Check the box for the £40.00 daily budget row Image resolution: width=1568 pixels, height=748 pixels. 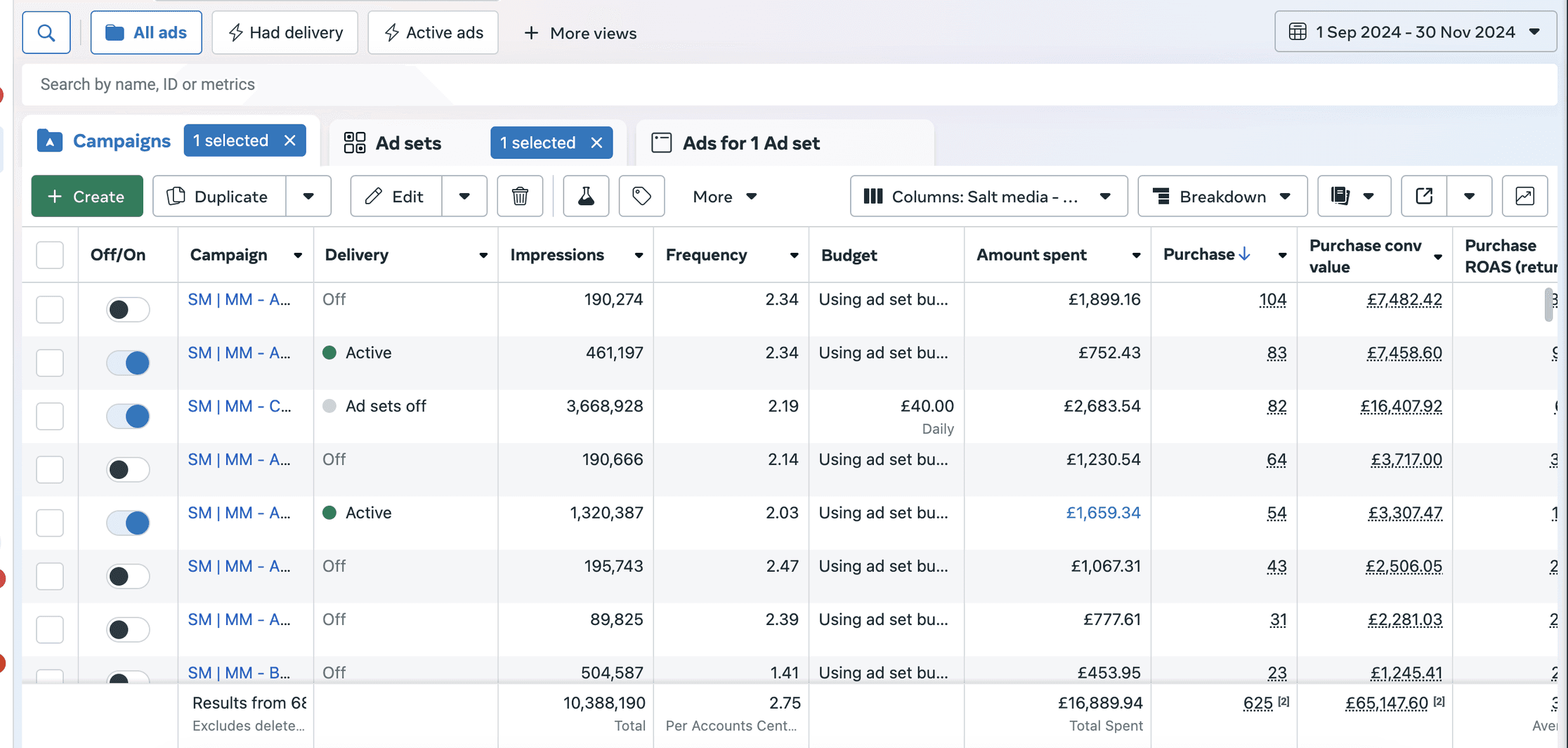50,416
